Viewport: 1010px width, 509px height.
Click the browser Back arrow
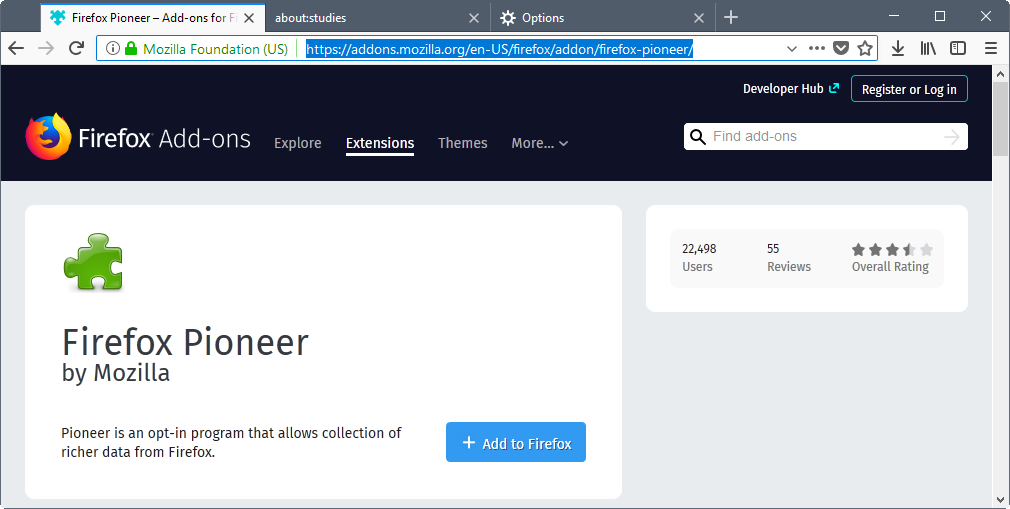point(16,48)
